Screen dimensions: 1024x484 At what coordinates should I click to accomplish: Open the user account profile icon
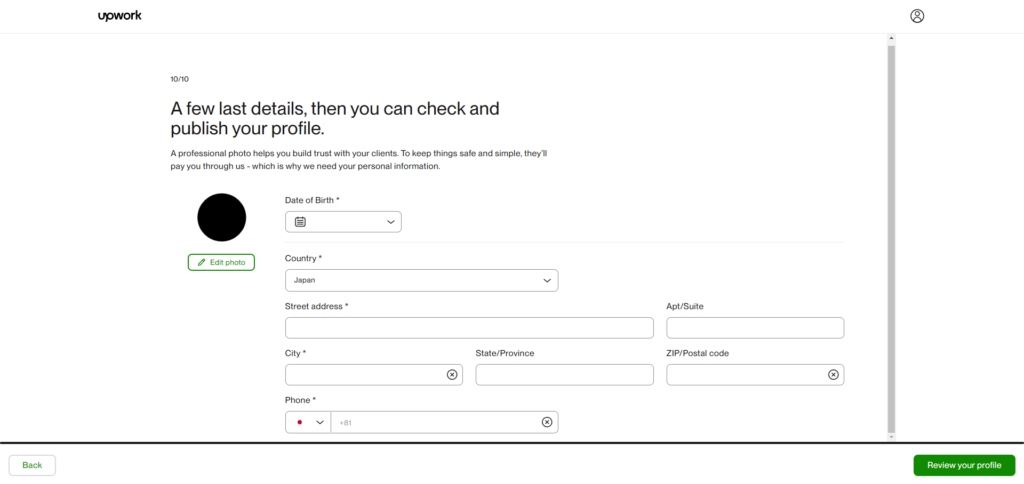point(917,16)
